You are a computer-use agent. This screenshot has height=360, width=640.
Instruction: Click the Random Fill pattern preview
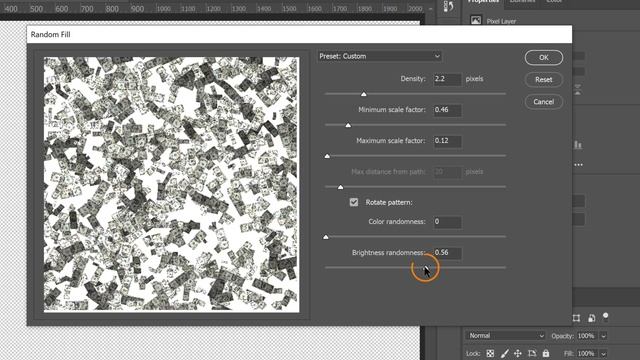click(x=171, y=184)
